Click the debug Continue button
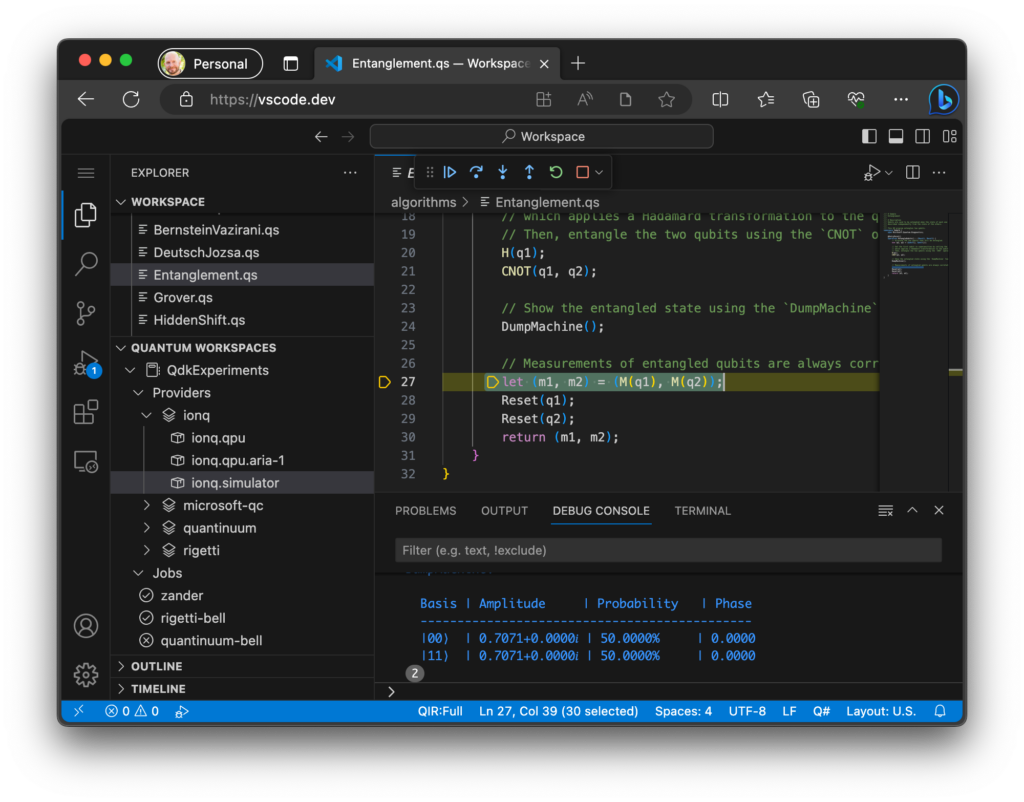Screen dimensions: 1024x802 [x=450, y=172]
